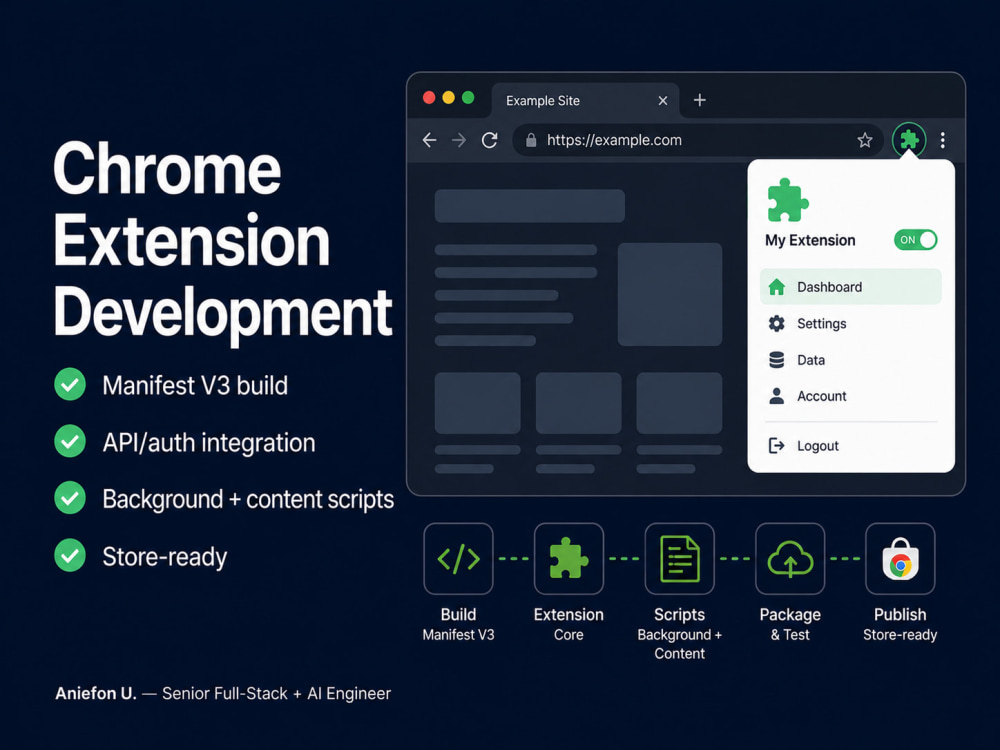The image size is (1000, 750).
Task: Click the "Background + content scripts" text
Action: coord(248,499)
